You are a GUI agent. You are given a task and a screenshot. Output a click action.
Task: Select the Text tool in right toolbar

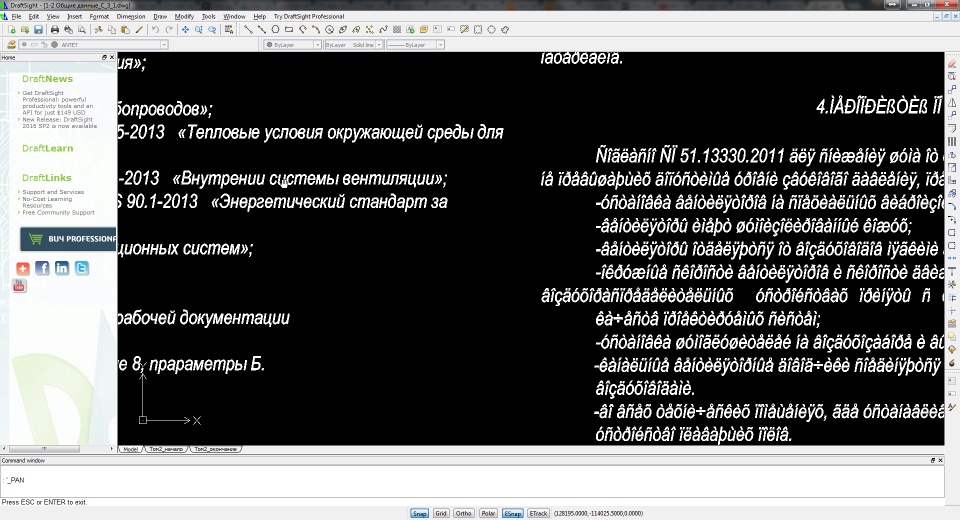(952, 271)
